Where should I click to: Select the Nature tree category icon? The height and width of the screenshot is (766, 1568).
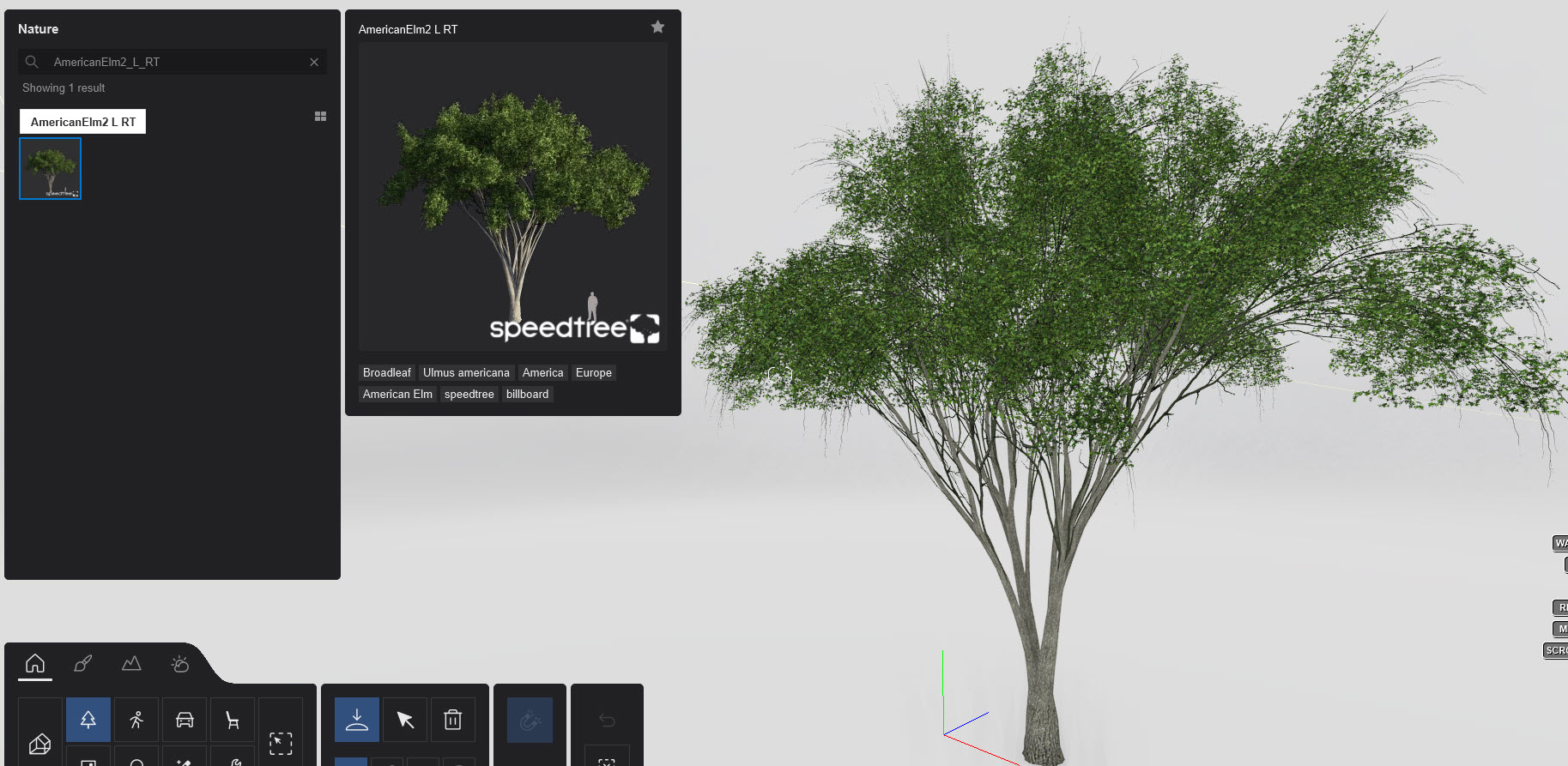pyautogui.click(x=88, y=720)
